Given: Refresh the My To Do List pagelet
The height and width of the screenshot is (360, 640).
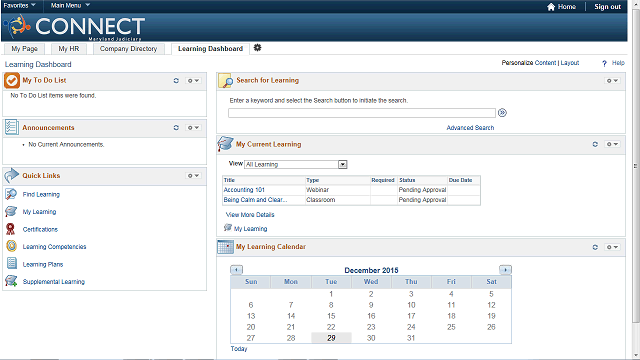Looking at the screenshot, I should pos(176,80).
